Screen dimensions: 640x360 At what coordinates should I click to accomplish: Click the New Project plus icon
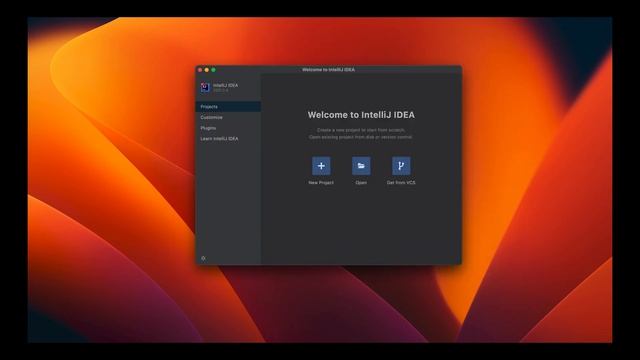tap(321, 166)
